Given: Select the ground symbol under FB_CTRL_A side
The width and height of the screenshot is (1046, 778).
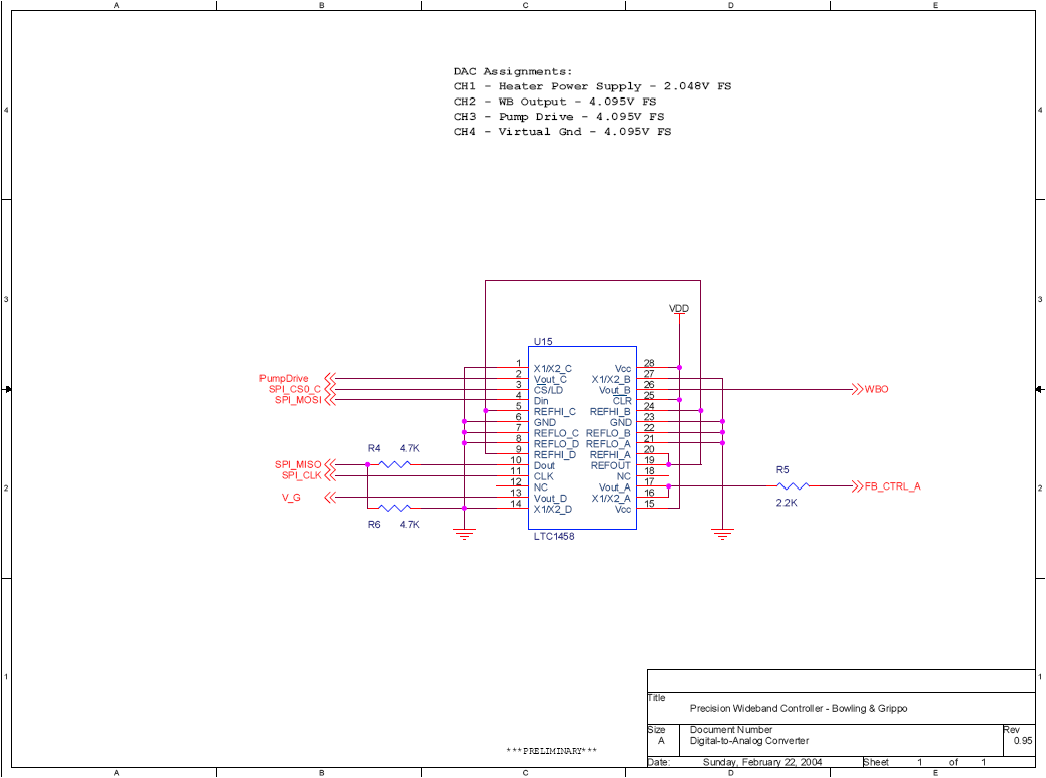Looking at the screenshot, I should [x=722, y=534].
